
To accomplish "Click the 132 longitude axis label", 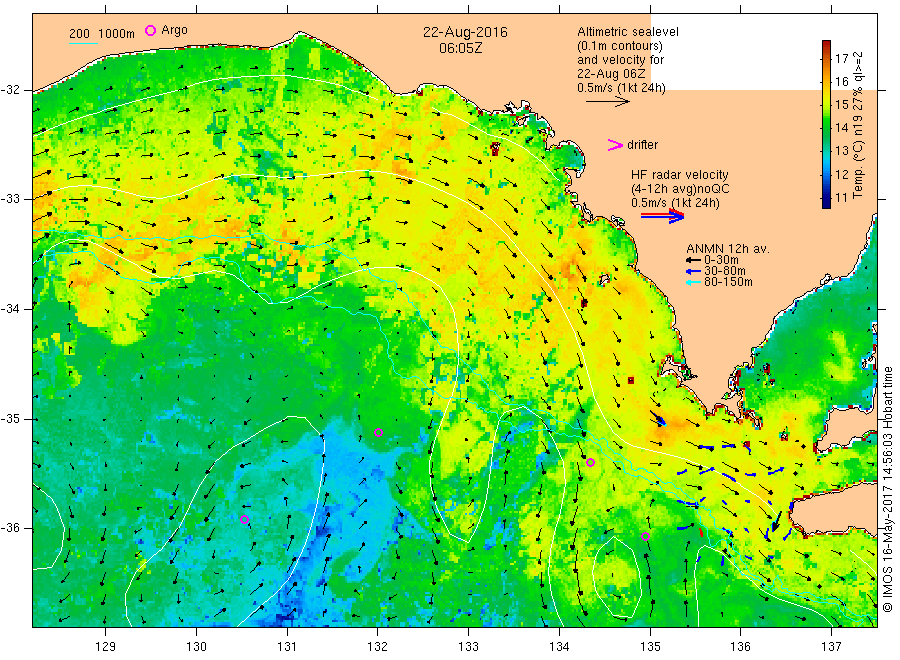I will click(x=378, y=647).
